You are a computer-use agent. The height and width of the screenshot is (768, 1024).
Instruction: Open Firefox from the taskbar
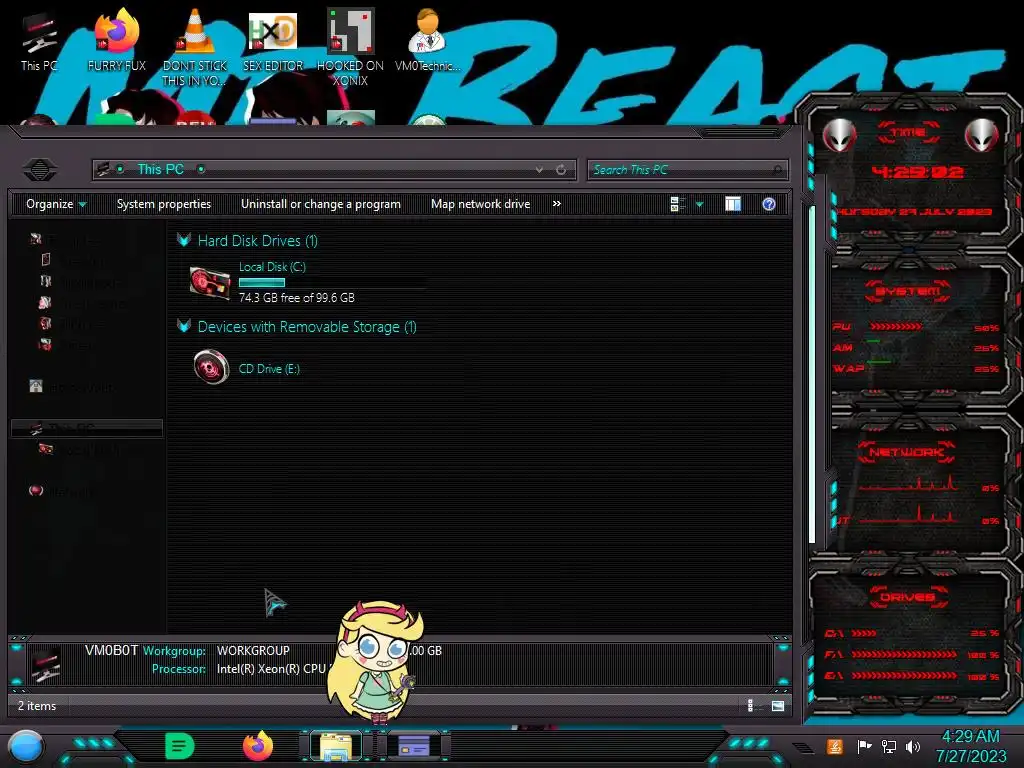click(257, 746)
